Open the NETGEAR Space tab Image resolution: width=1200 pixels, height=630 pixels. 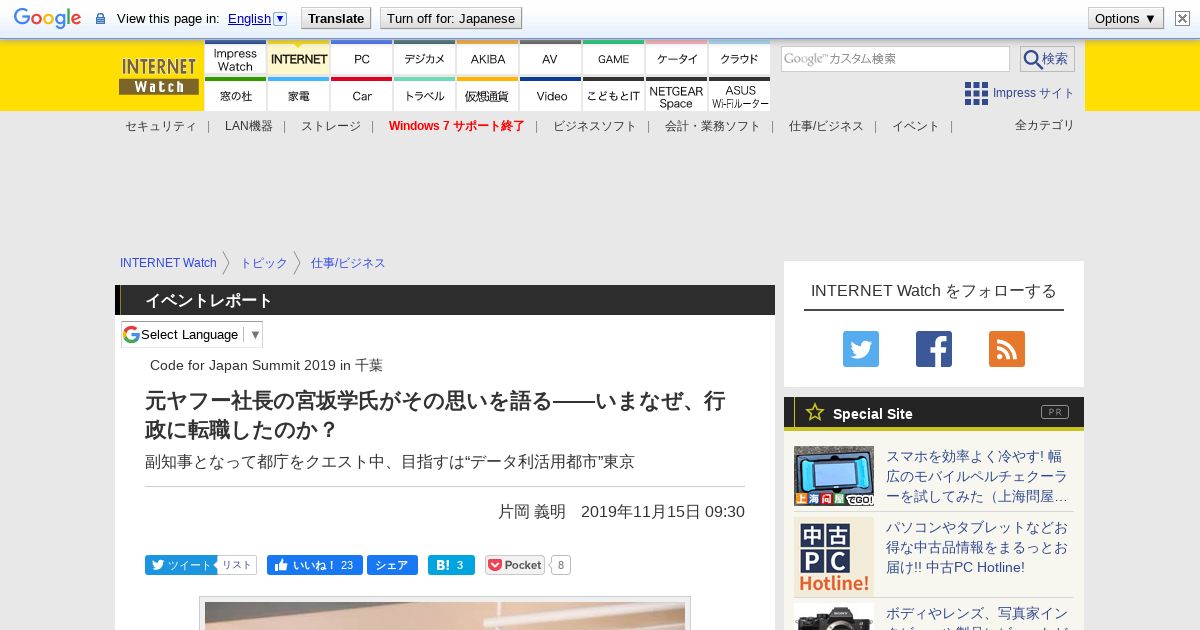pos(676,95)
